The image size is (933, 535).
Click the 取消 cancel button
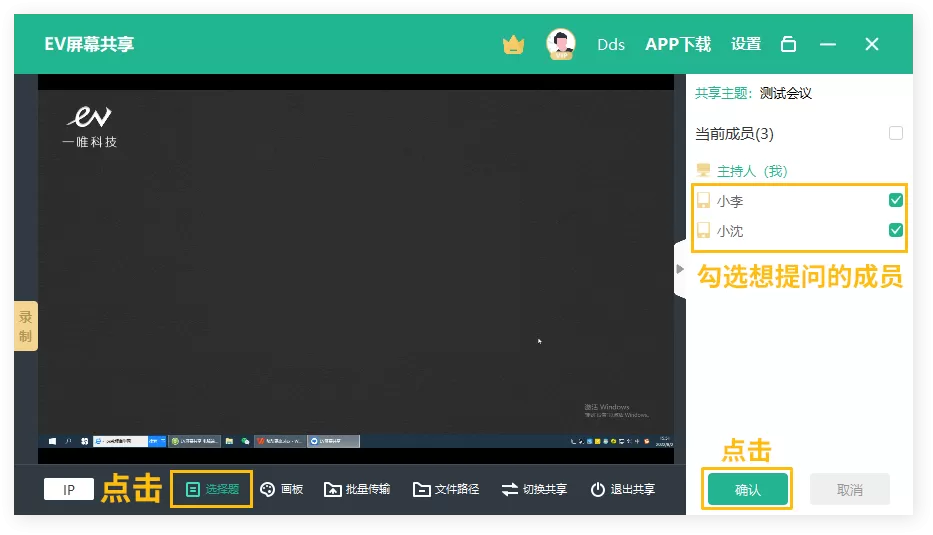pos(850,489)
